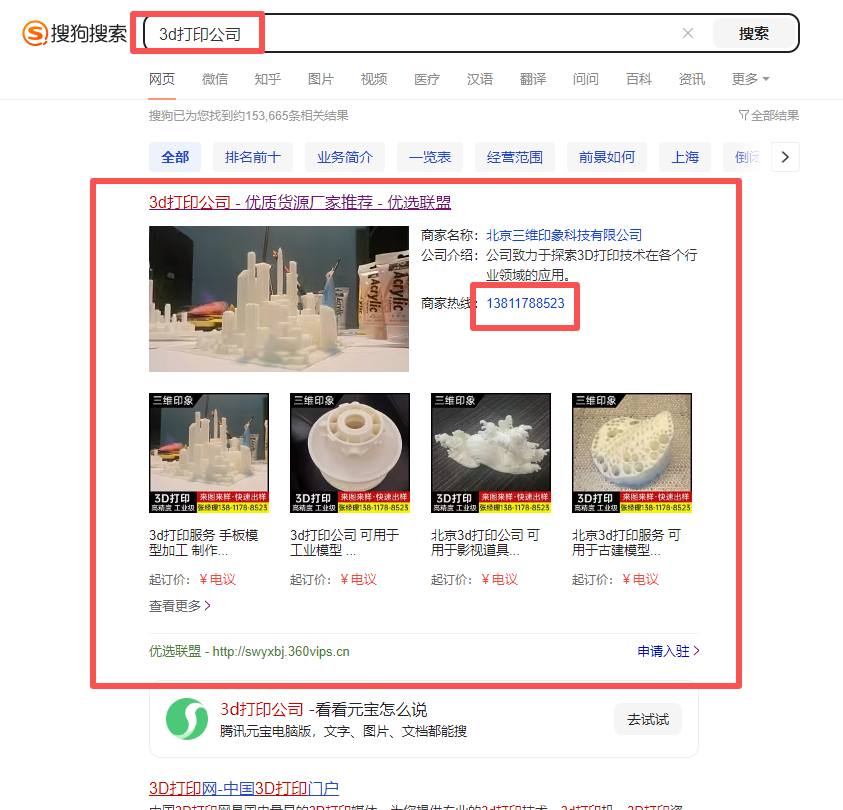Clear the search box with X icon
The width and height of the screenshot is (843, 810).
click(688, 33)
